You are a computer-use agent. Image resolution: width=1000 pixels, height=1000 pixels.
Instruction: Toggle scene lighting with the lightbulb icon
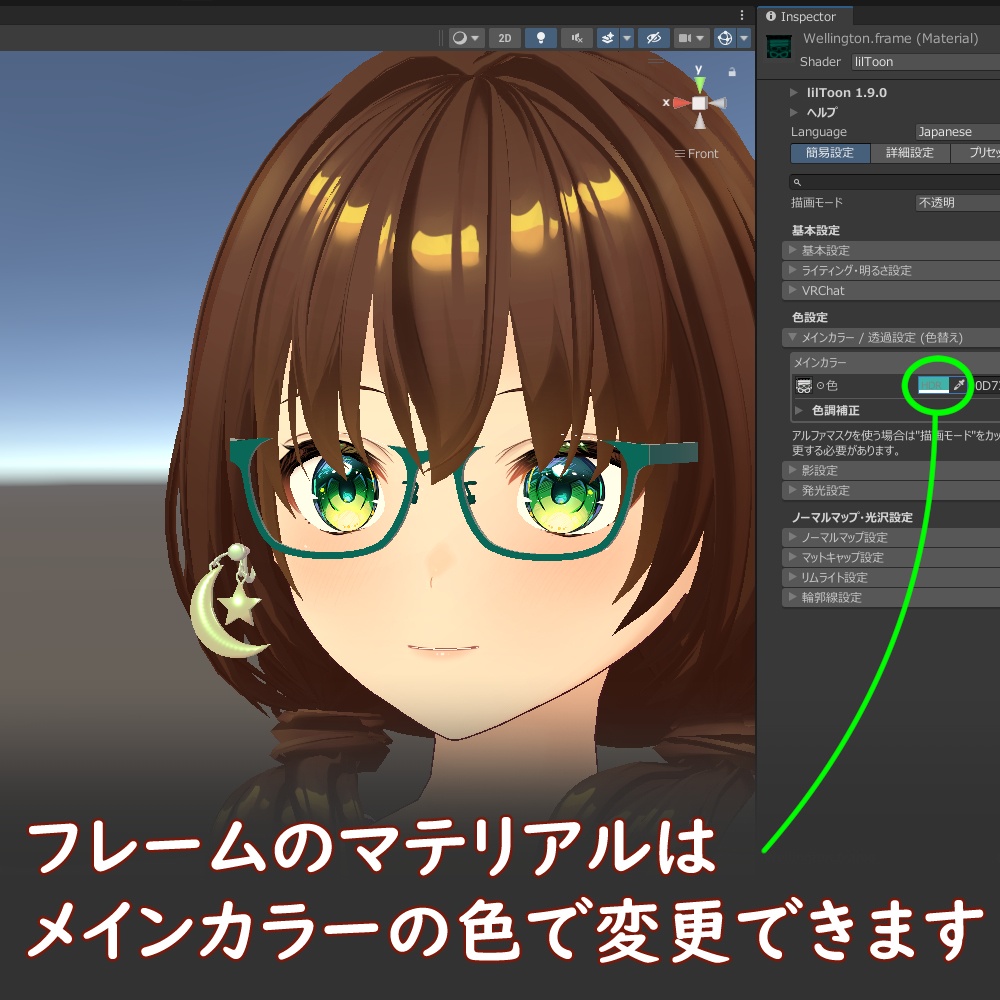(541, 38)
